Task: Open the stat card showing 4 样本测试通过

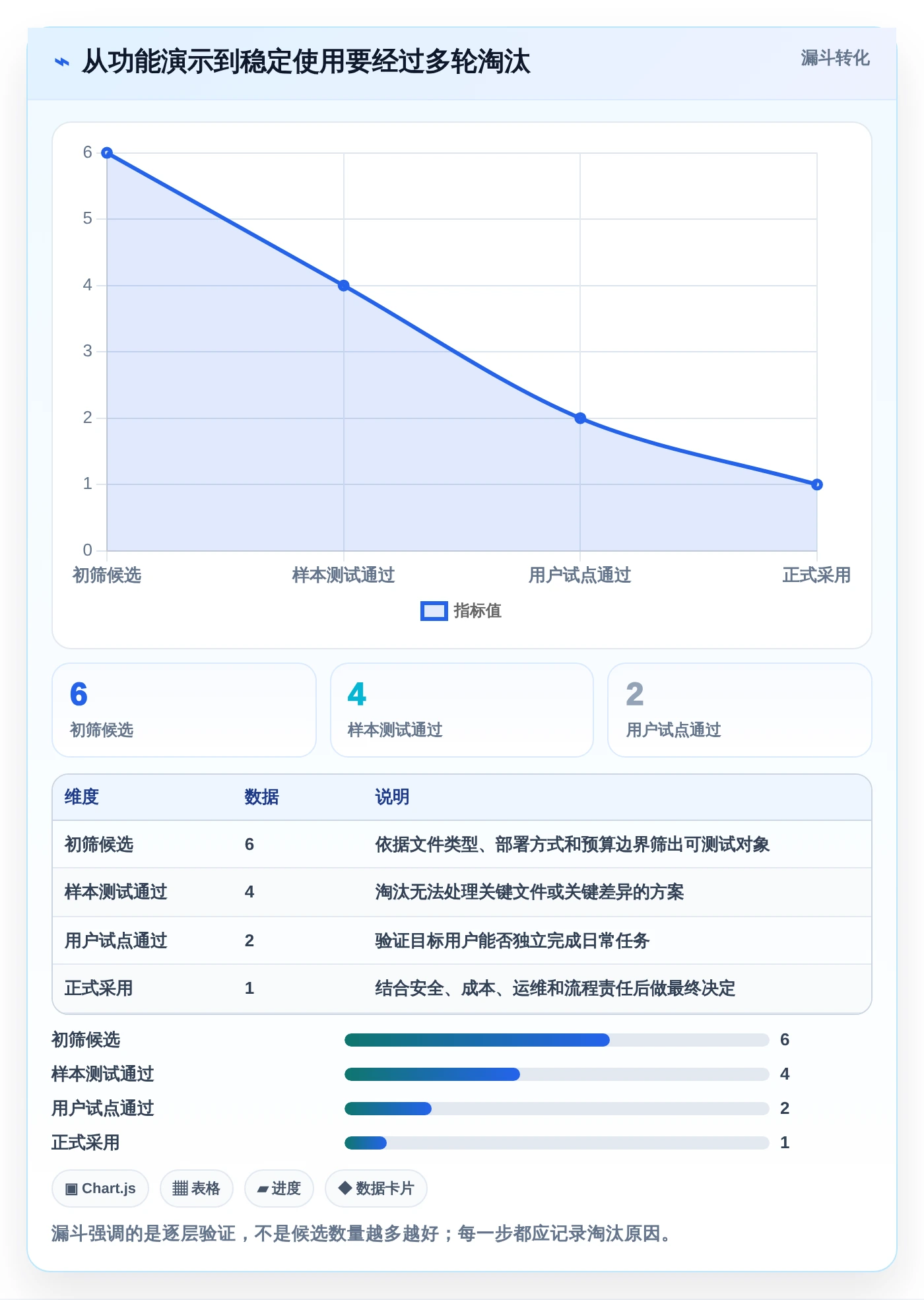Action: pyautogui.click(x=462, y=710)
